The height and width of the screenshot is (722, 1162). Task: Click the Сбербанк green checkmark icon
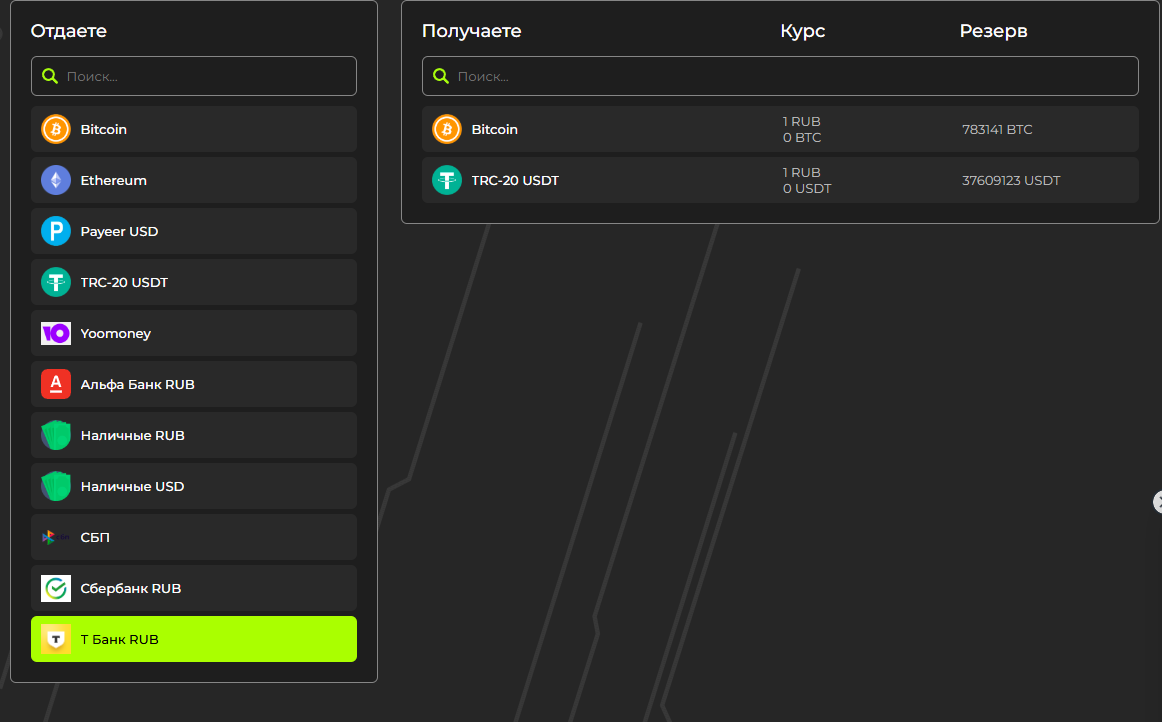(x=56, y=588)
